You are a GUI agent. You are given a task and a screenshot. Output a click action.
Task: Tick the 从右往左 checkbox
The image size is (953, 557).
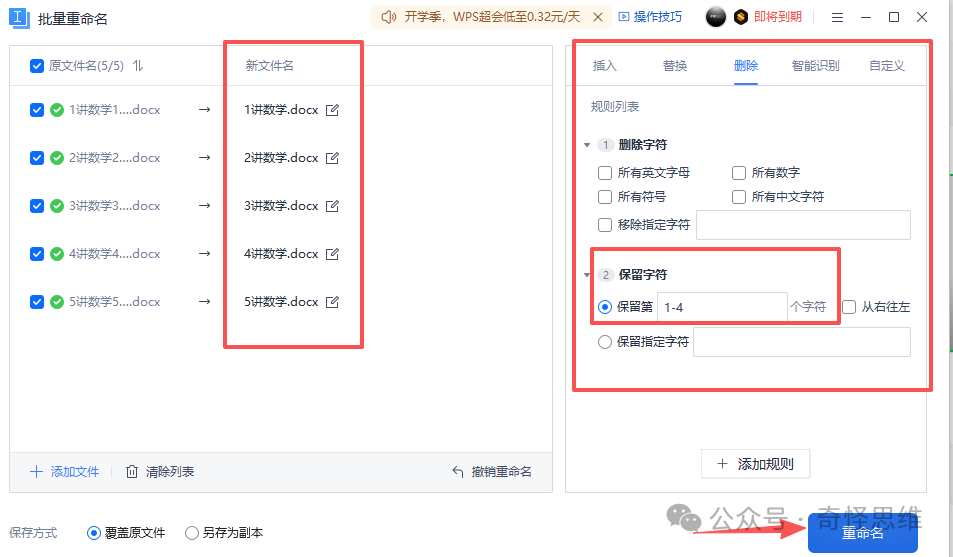pos(849,307)
